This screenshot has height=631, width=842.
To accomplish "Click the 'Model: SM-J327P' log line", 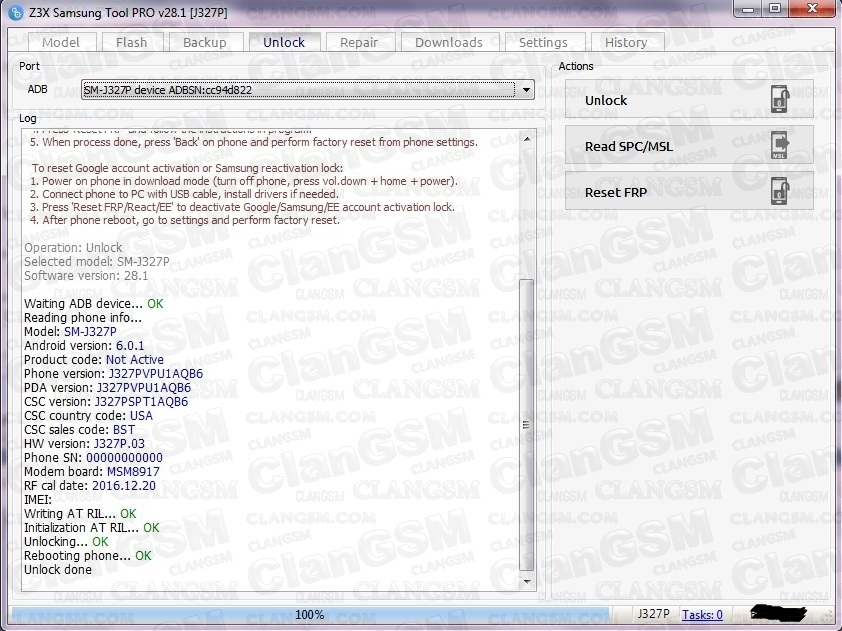I will pyautogui.click(x=70, y=332).
